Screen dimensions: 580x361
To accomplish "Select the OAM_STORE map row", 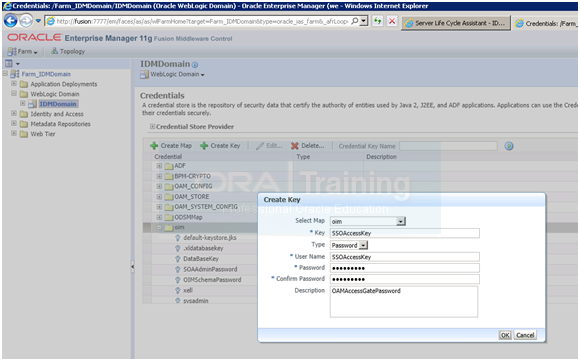I will click(x=192, y=197).
